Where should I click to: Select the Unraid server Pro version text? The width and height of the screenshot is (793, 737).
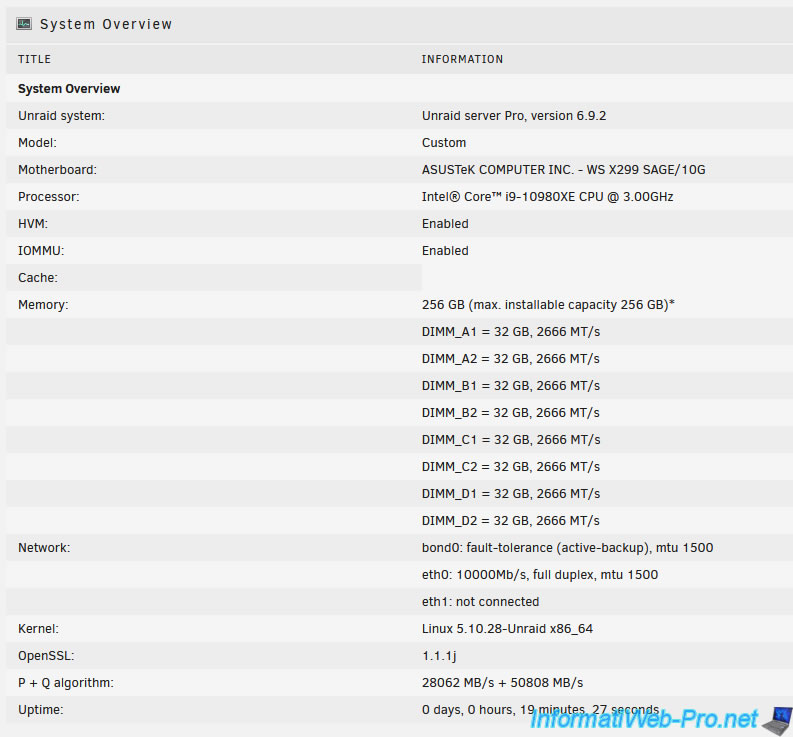(x=513, y=116)
